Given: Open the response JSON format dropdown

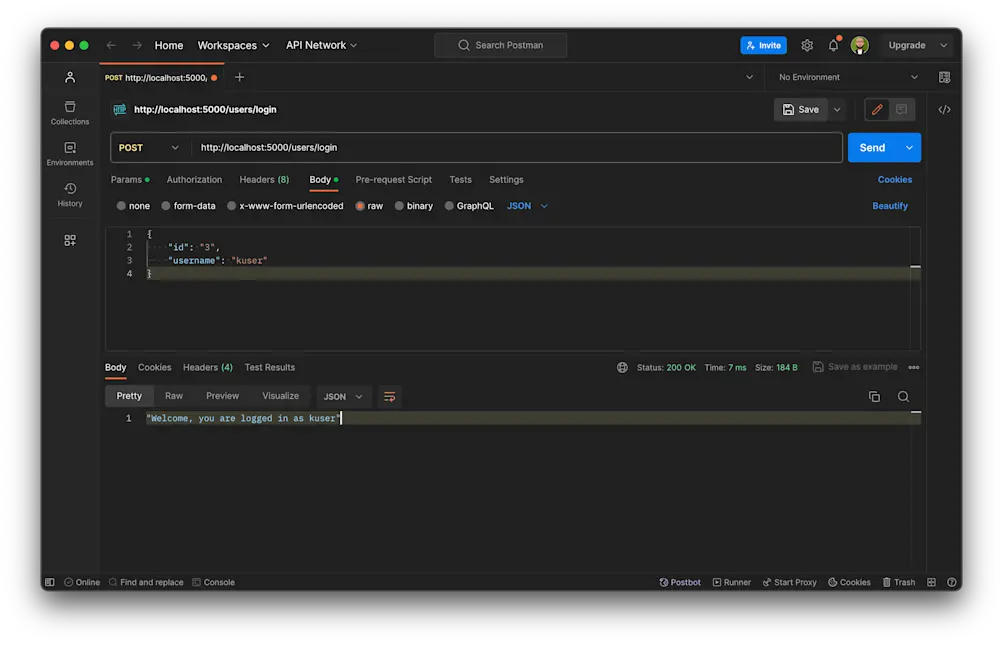Looking at the screenshot, I should click(343, 397).
